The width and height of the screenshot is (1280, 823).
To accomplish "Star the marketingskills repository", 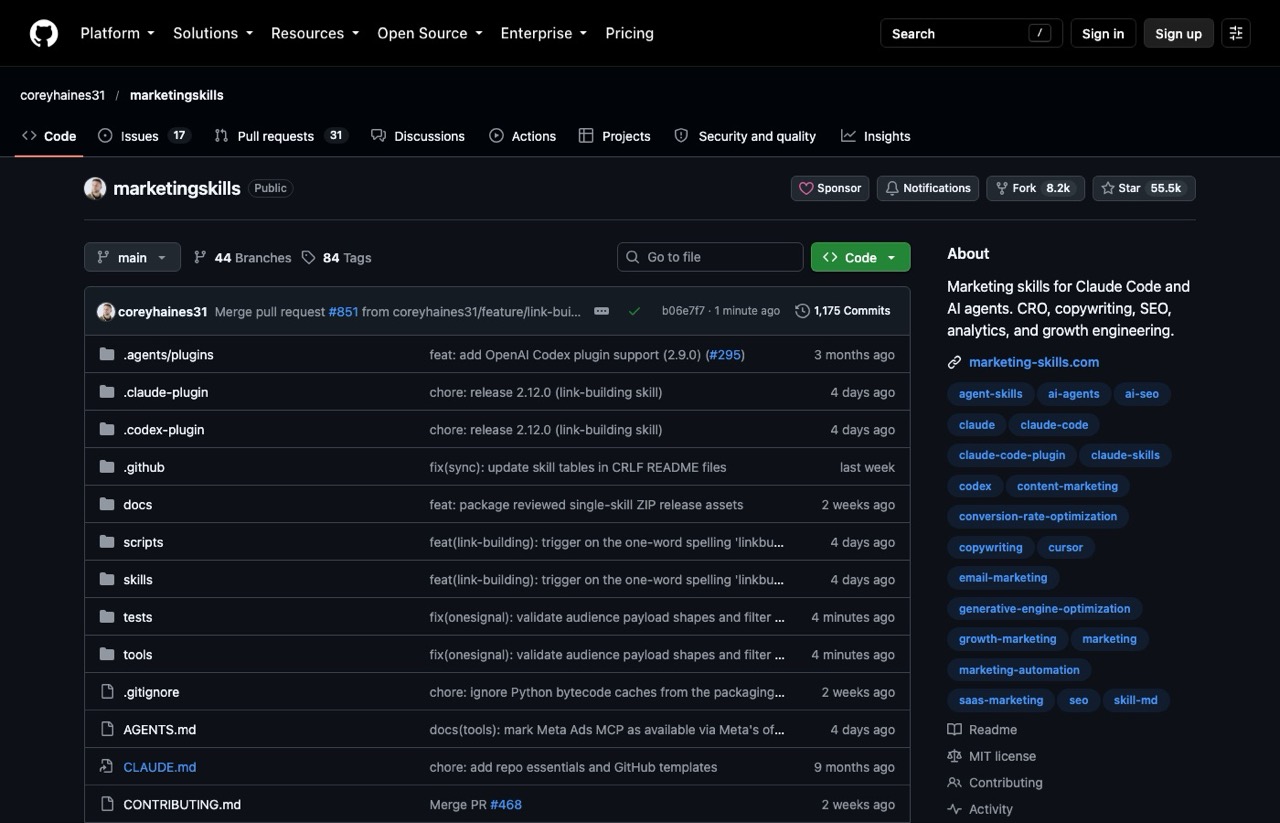I will 1143,188.
